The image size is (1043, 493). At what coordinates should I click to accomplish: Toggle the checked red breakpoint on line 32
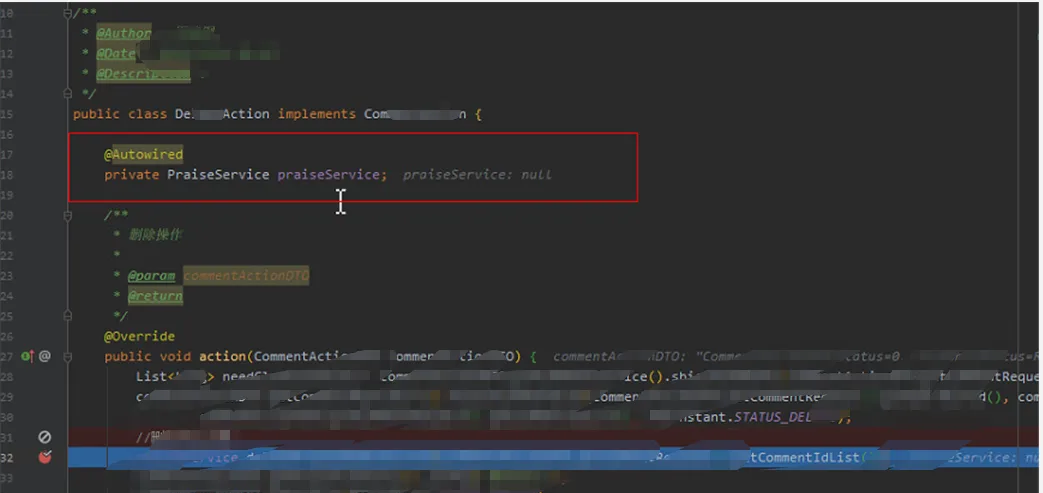45,457
